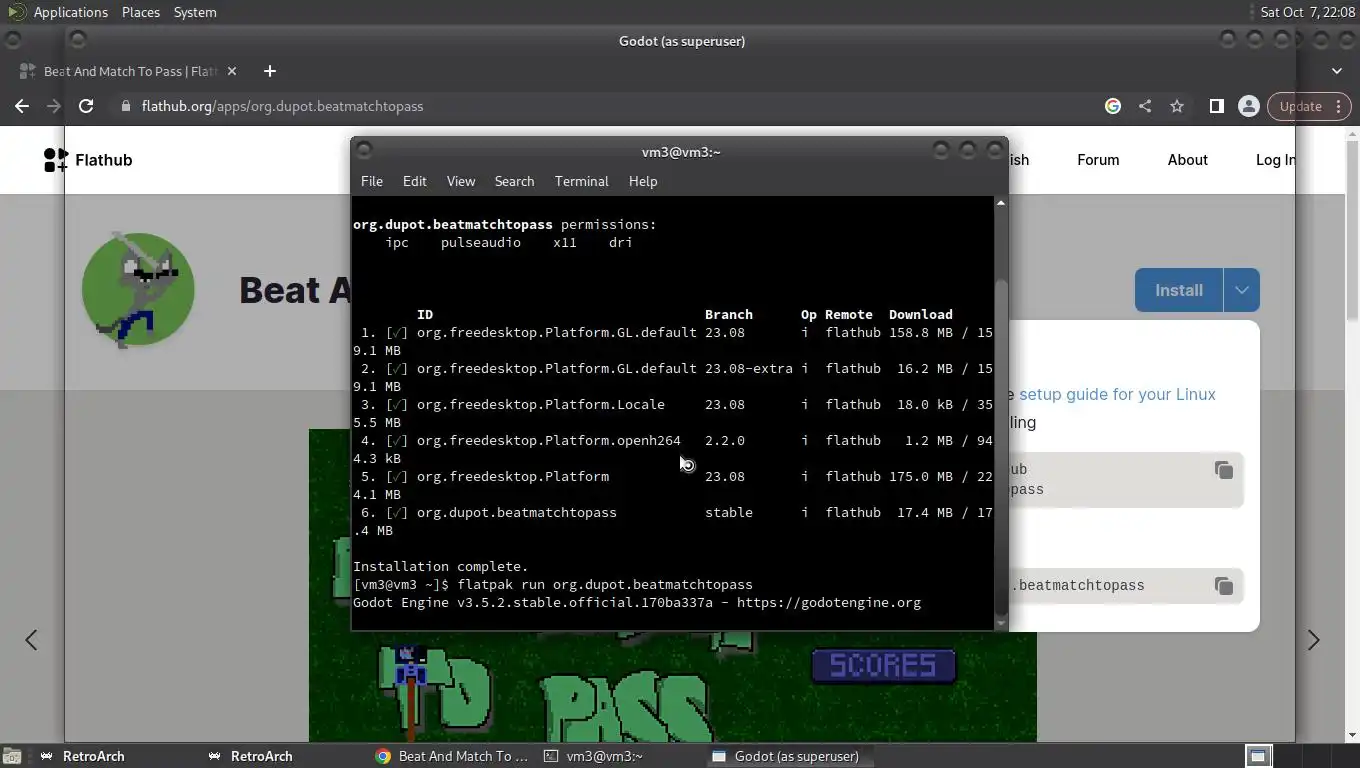The width and height of the screenshot is (1360, 768).
Task: Switch to vm3@vm3:~ taskbar item
Action: click(620, 756)
